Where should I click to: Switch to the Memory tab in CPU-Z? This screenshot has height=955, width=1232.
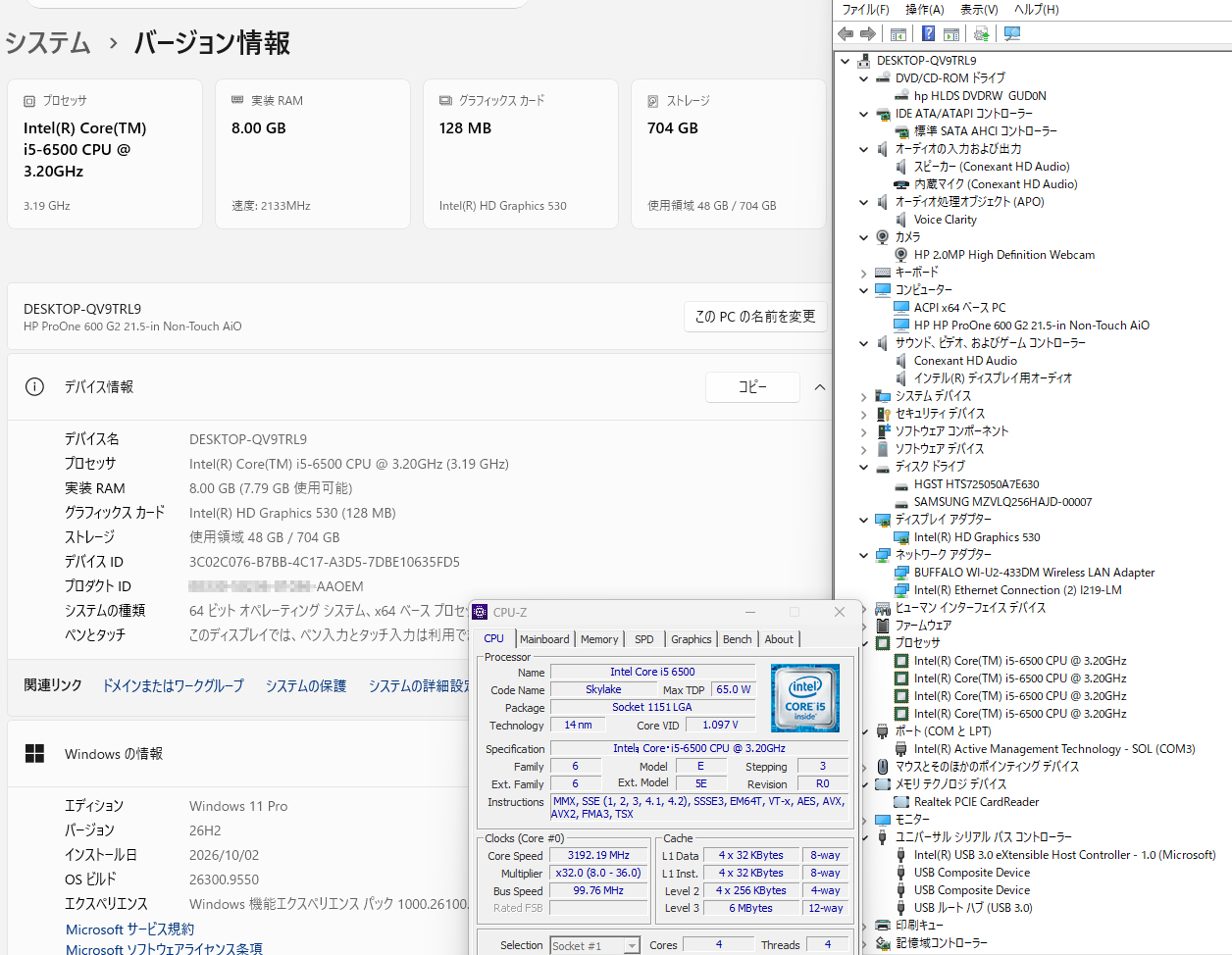(599, 639)
